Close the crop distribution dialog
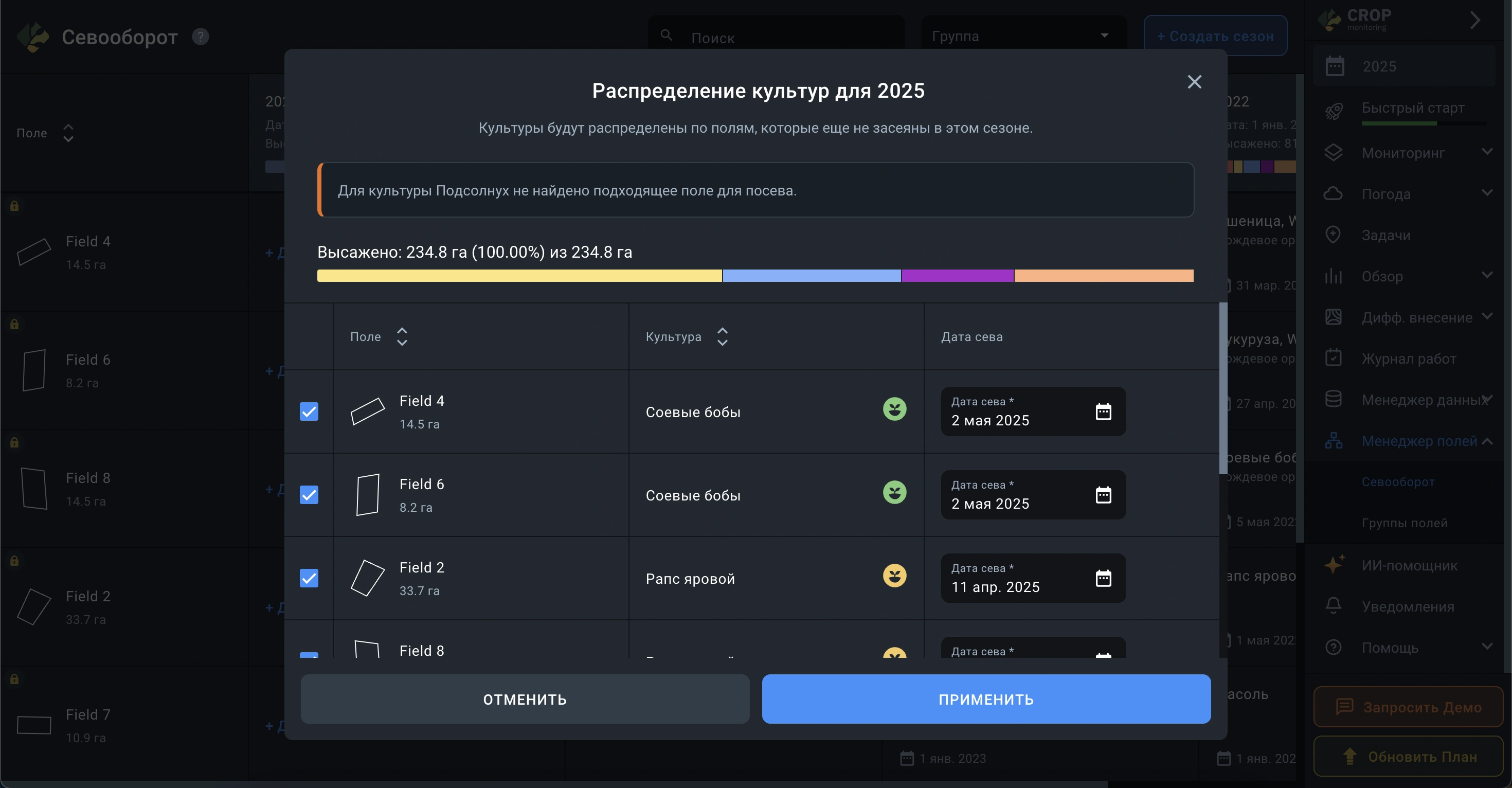Screen dimensions: 1512x788 (1194, 82)
